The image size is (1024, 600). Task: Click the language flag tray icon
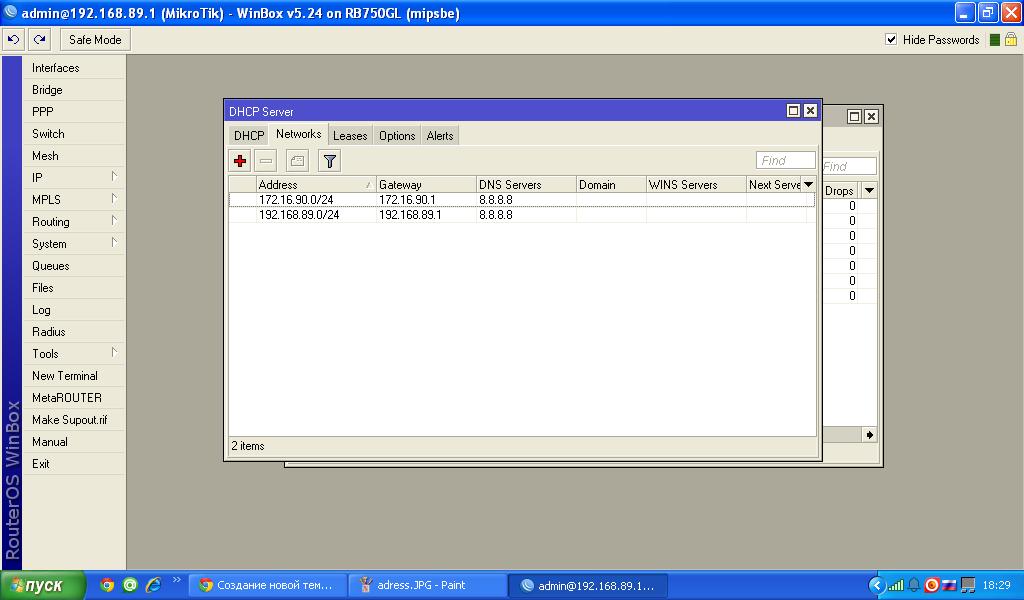(950, 585)
